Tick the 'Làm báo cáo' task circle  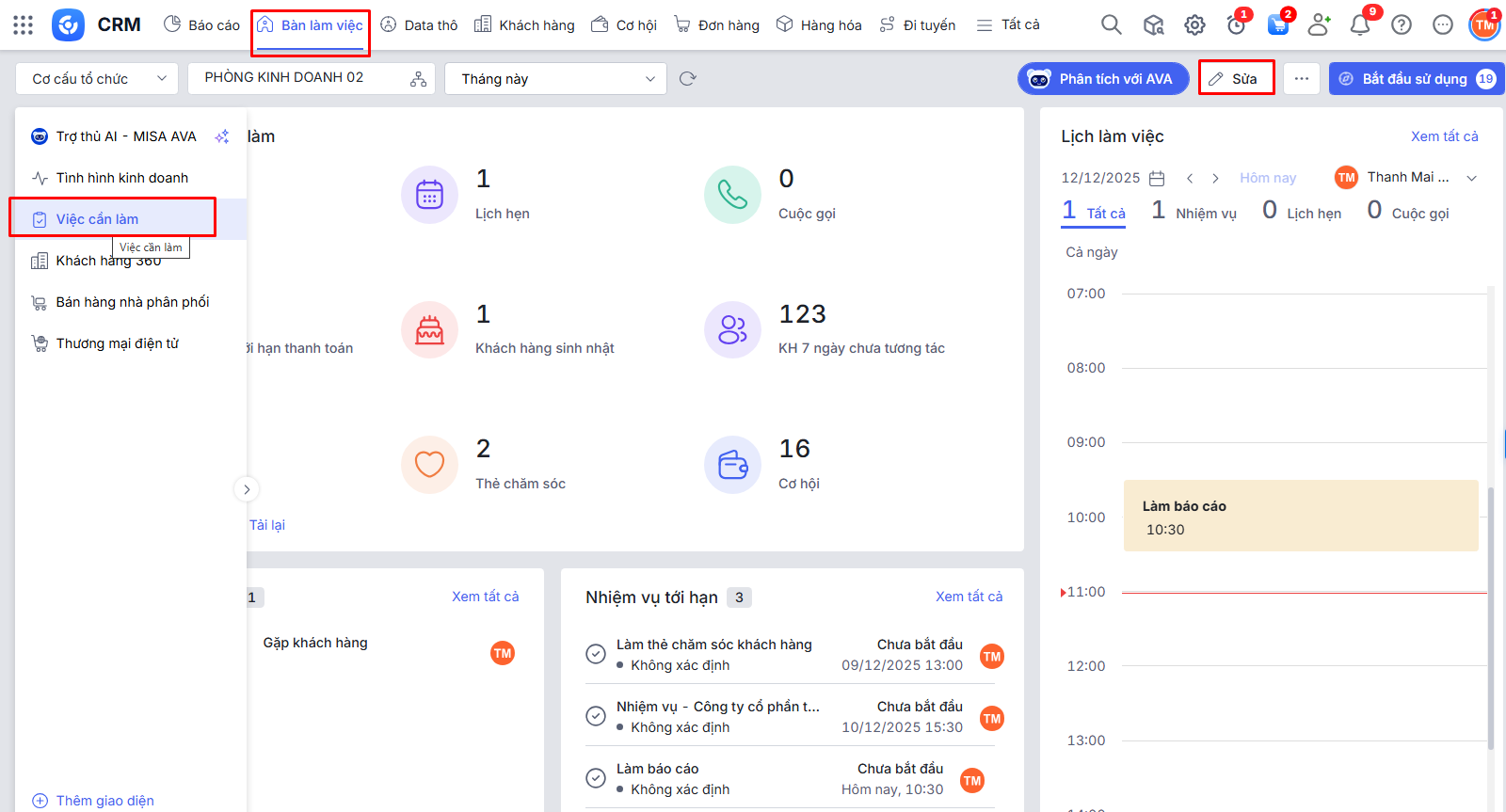tap(596, 778)
